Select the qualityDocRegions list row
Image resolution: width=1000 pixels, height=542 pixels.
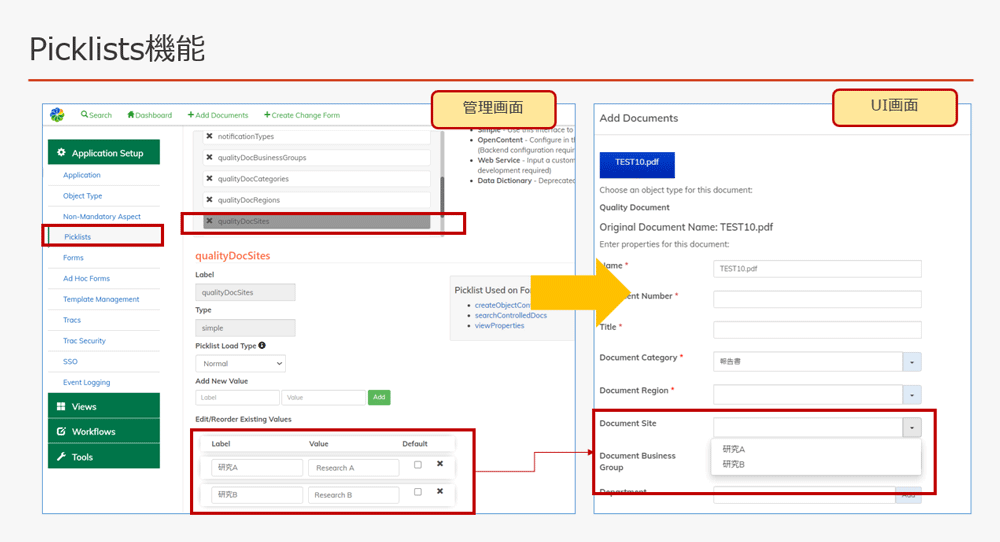click(317, 200)
